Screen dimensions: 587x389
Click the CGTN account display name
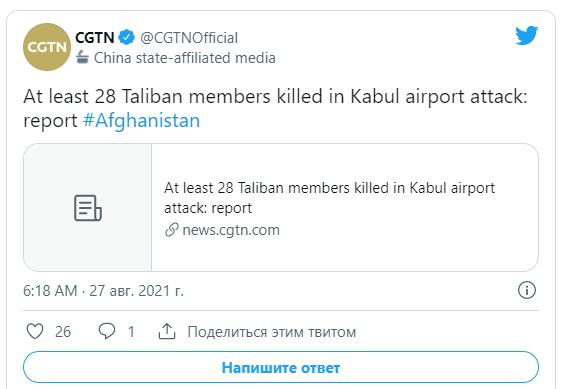(x=95, y=37)
